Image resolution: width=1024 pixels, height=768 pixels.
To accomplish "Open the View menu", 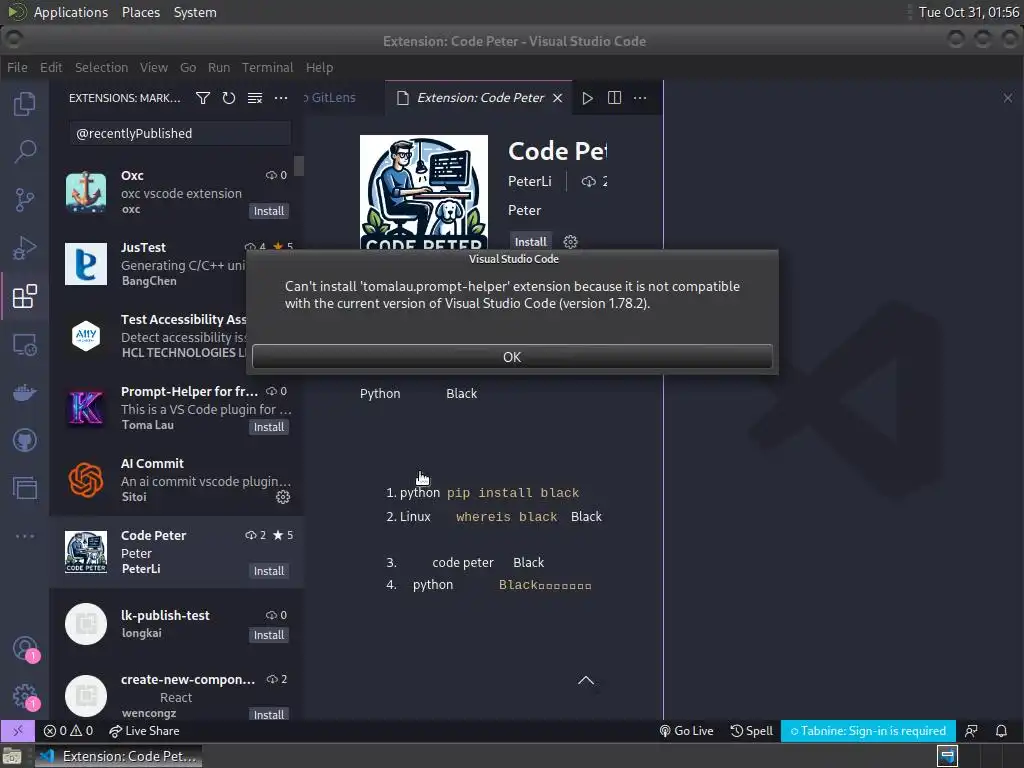I will point(153,67).
